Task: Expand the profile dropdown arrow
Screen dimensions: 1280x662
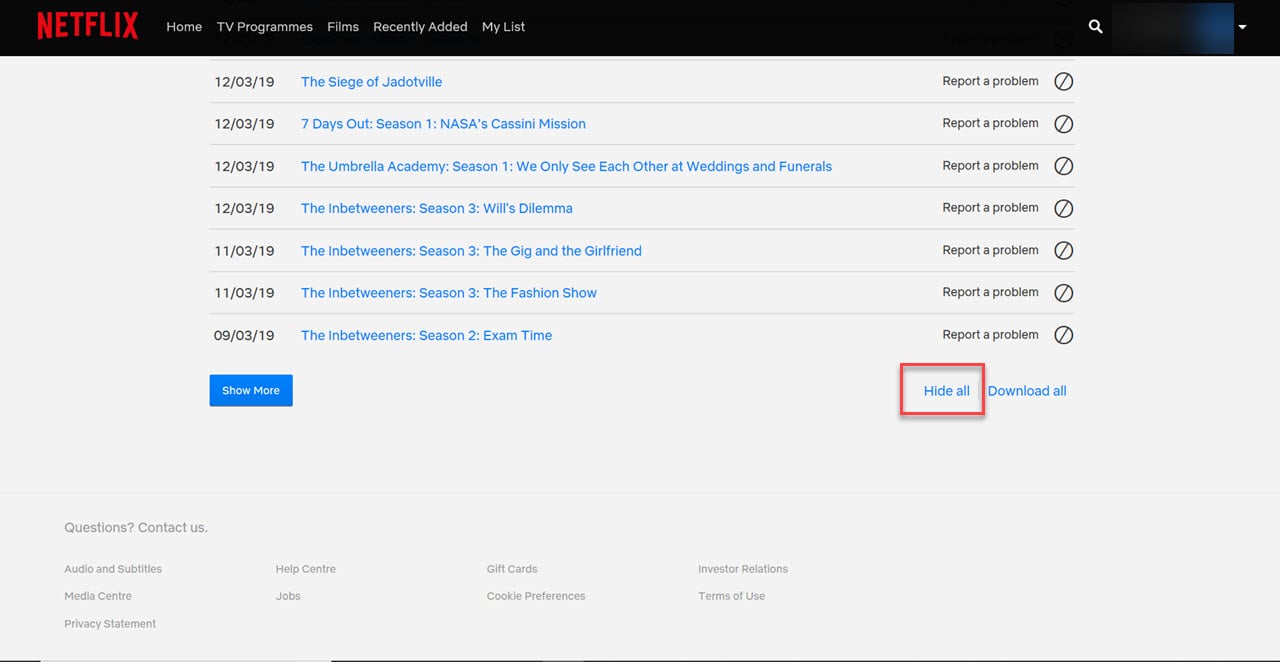Action: point(1242,27)
